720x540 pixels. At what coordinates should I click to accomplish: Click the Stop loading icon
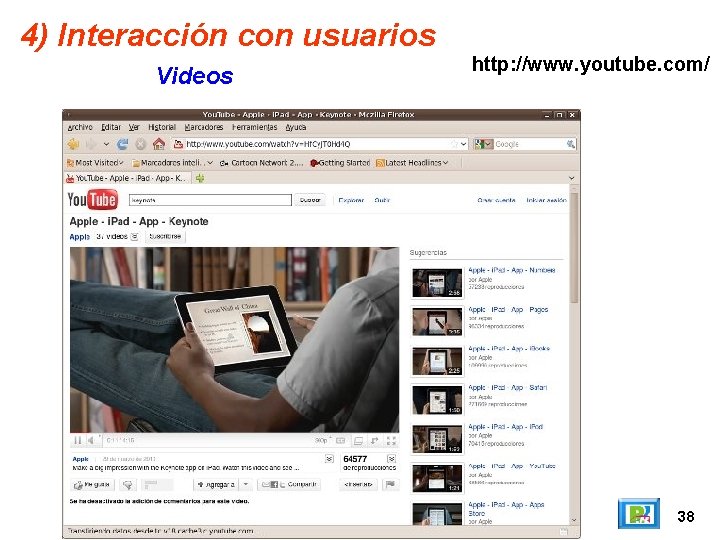coord(141,144)
